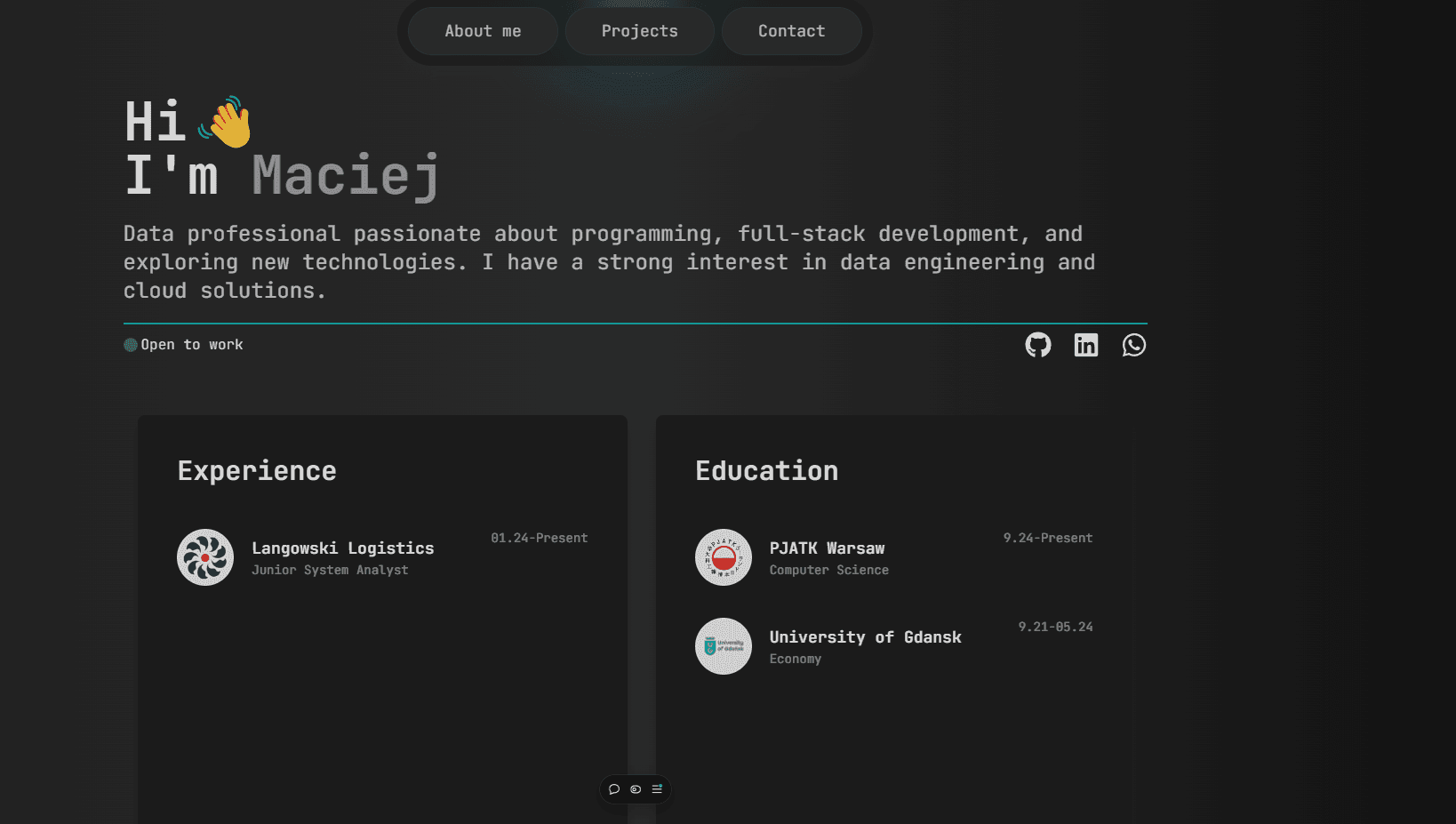1456x824 pixels.
Task: Switch to the Projects tab
Action: click(x=639, y=30)
